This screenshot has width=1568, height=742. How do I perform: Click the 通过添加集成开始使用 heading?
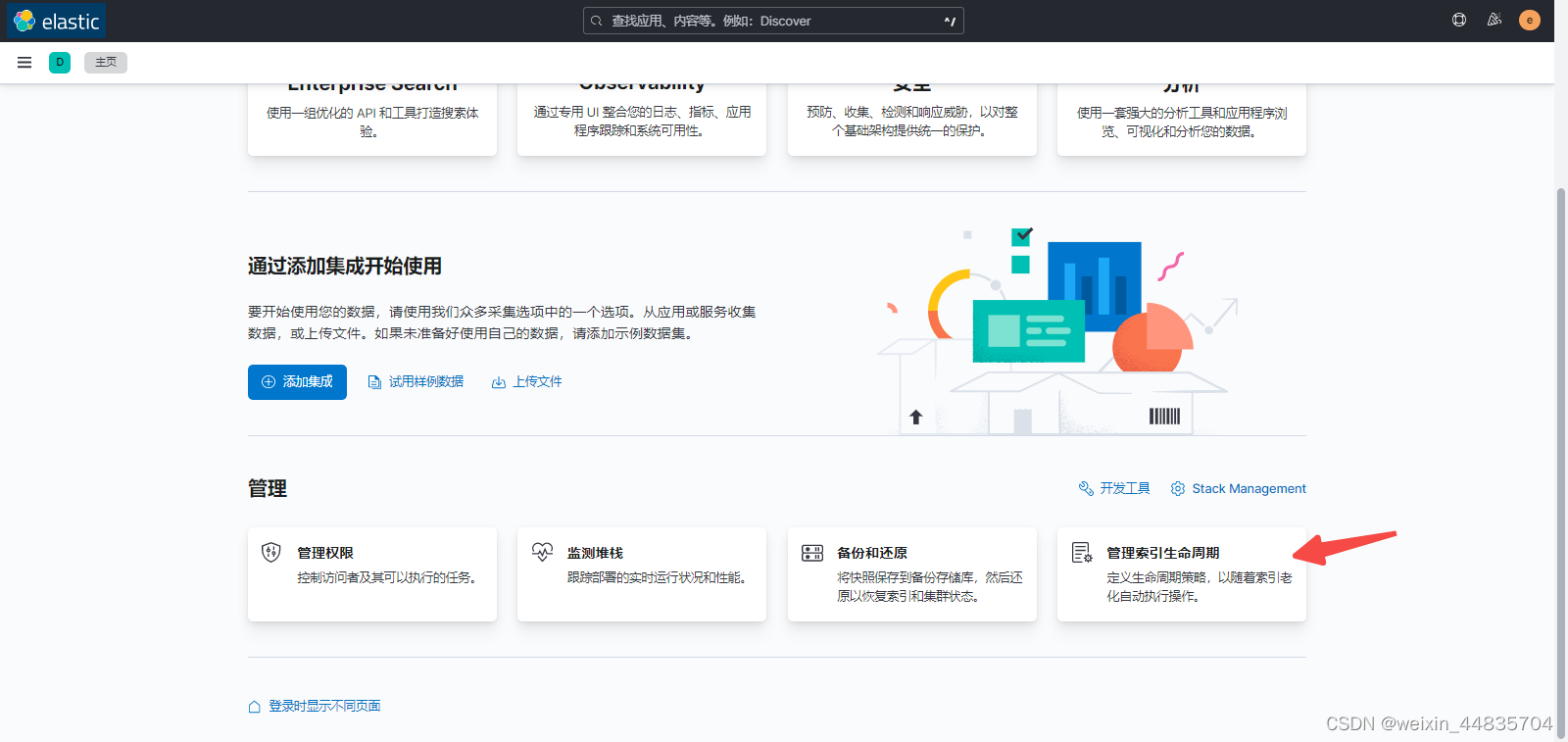pos(345,266)
